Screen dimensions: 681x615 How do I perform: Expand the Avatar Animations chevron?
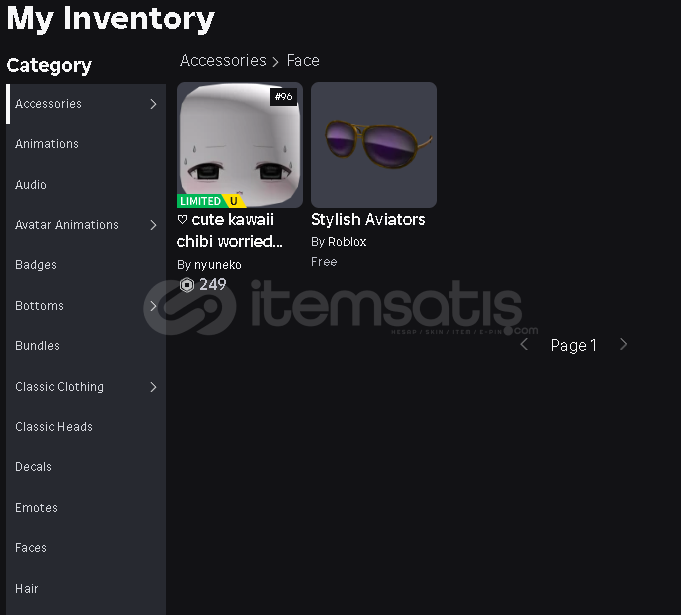point(153,225)
